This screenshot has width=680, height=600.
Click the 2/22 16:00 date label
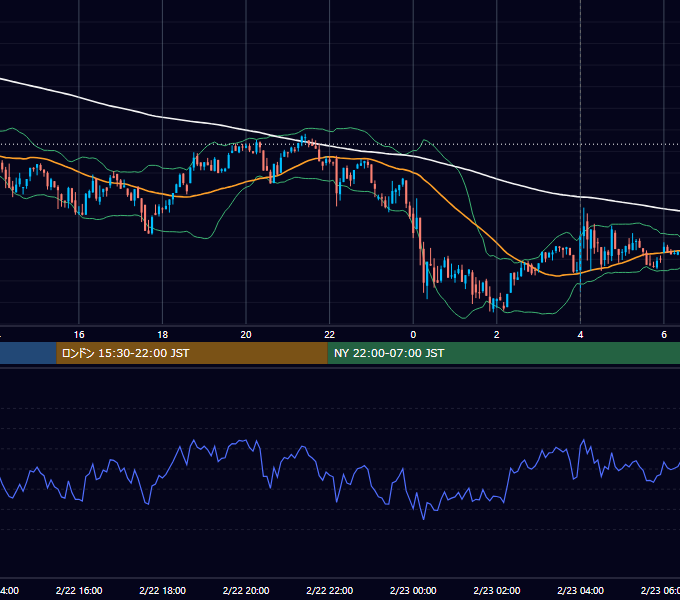coord(79,590)
